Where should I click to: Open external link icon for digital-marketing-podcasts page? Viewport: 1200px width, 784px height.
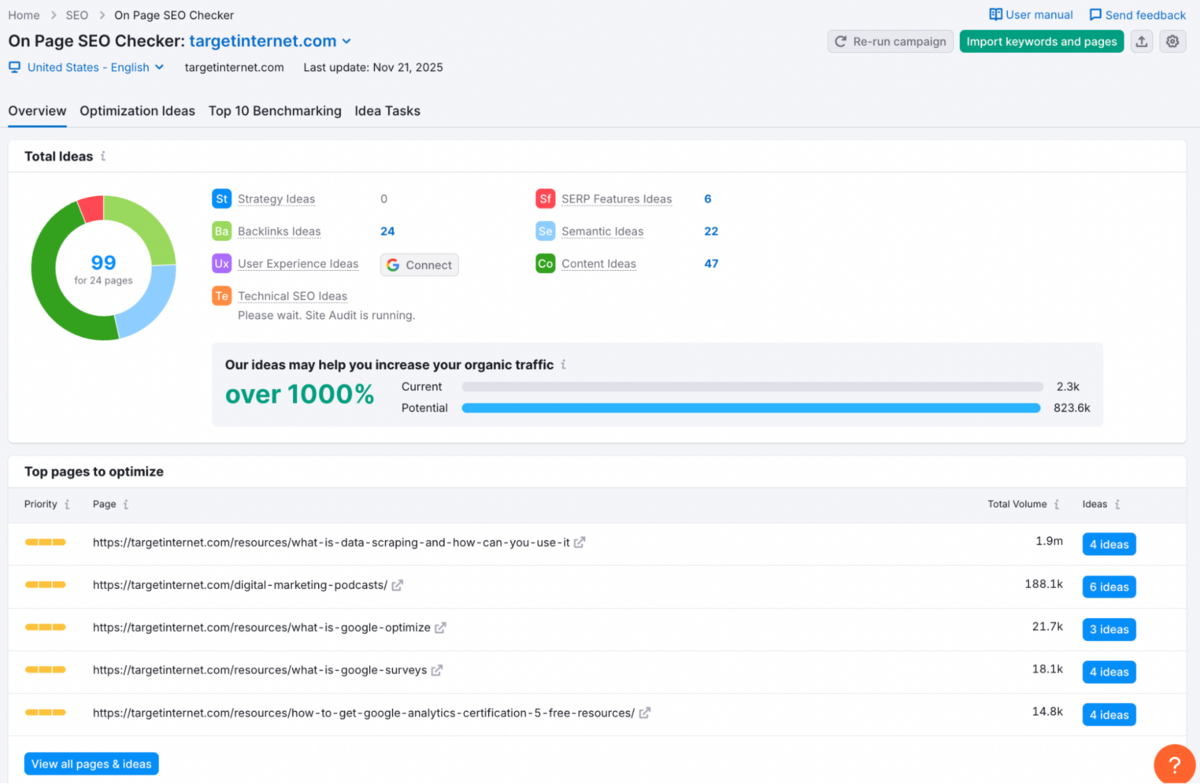(x=398, y=585)
